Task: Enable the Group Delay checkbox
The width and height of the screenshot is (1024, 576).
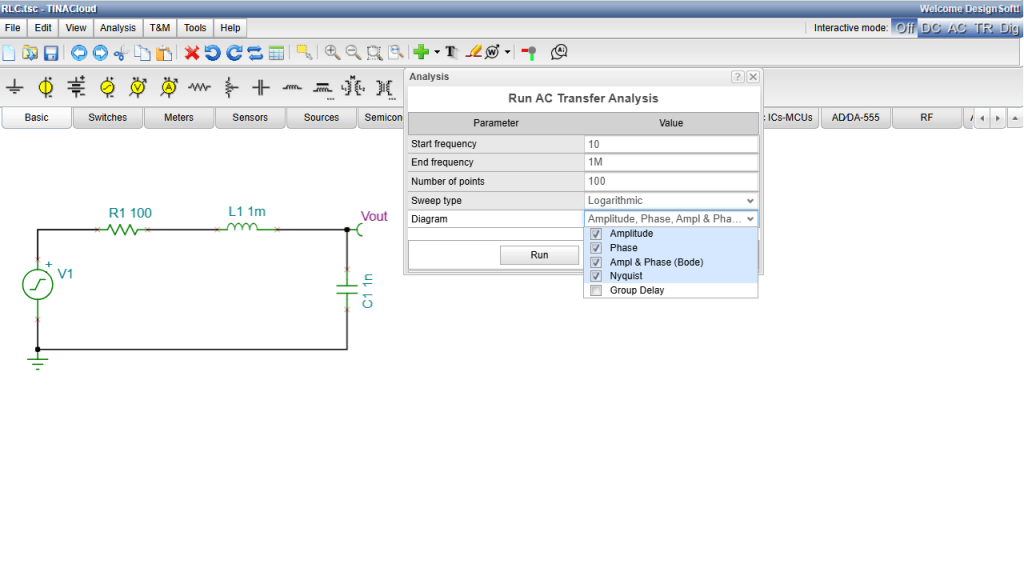Action: click(596, 291)
